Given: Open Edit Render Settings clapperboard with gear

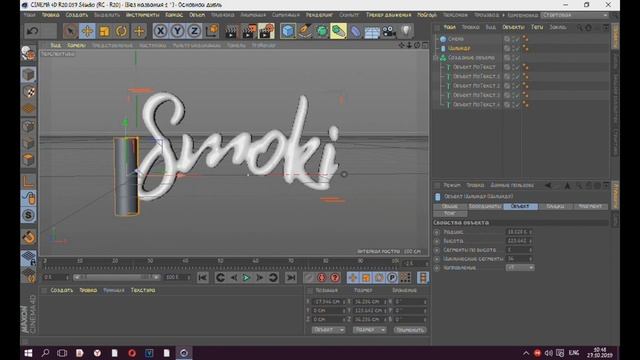Looking at the screenshot, I should click(x=267, y=31).
